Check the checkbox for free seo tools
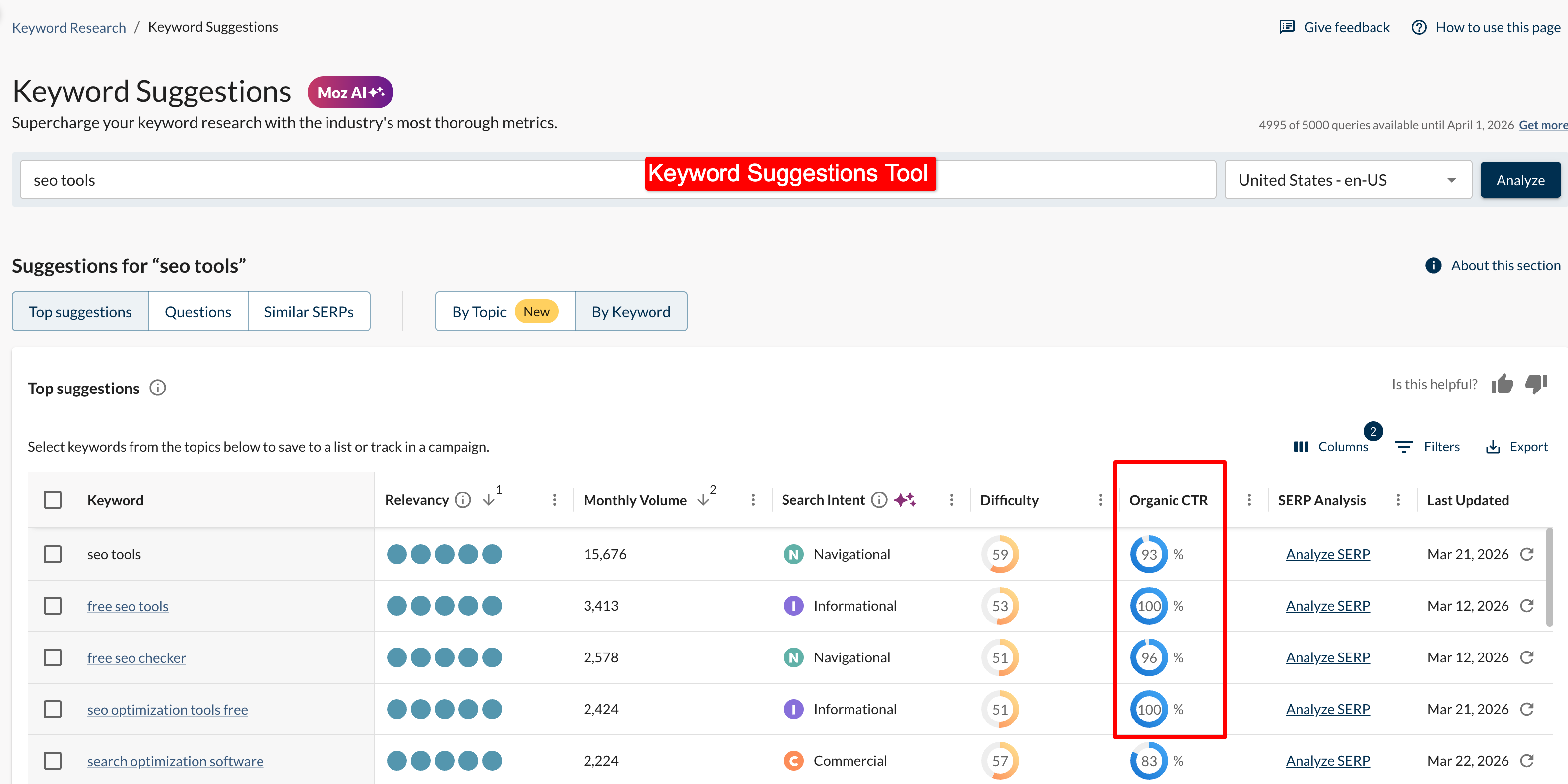This screenshot has width=1568, height=784. point(52,606)
